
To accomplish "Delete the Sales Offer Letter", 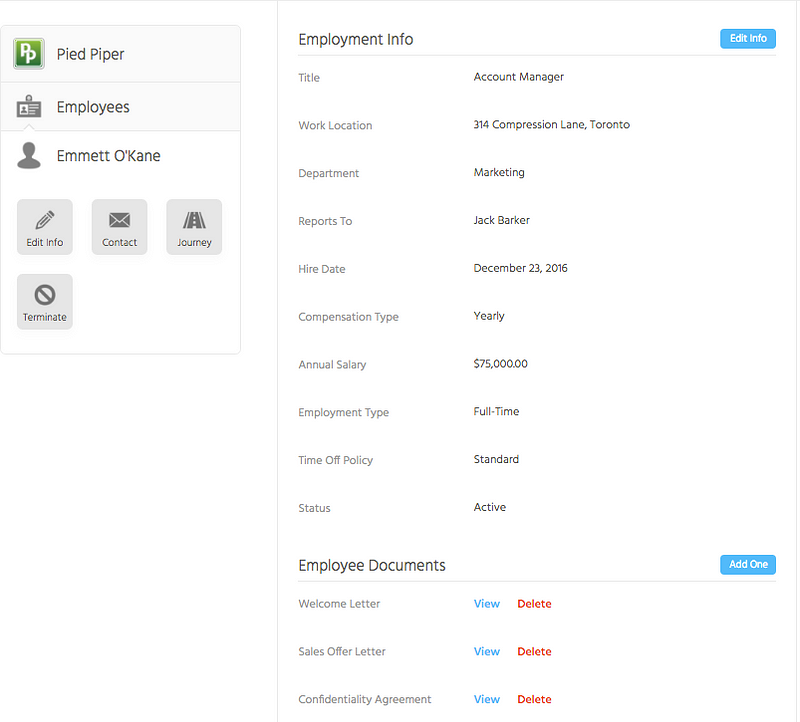I will click(x=534, y=652).
